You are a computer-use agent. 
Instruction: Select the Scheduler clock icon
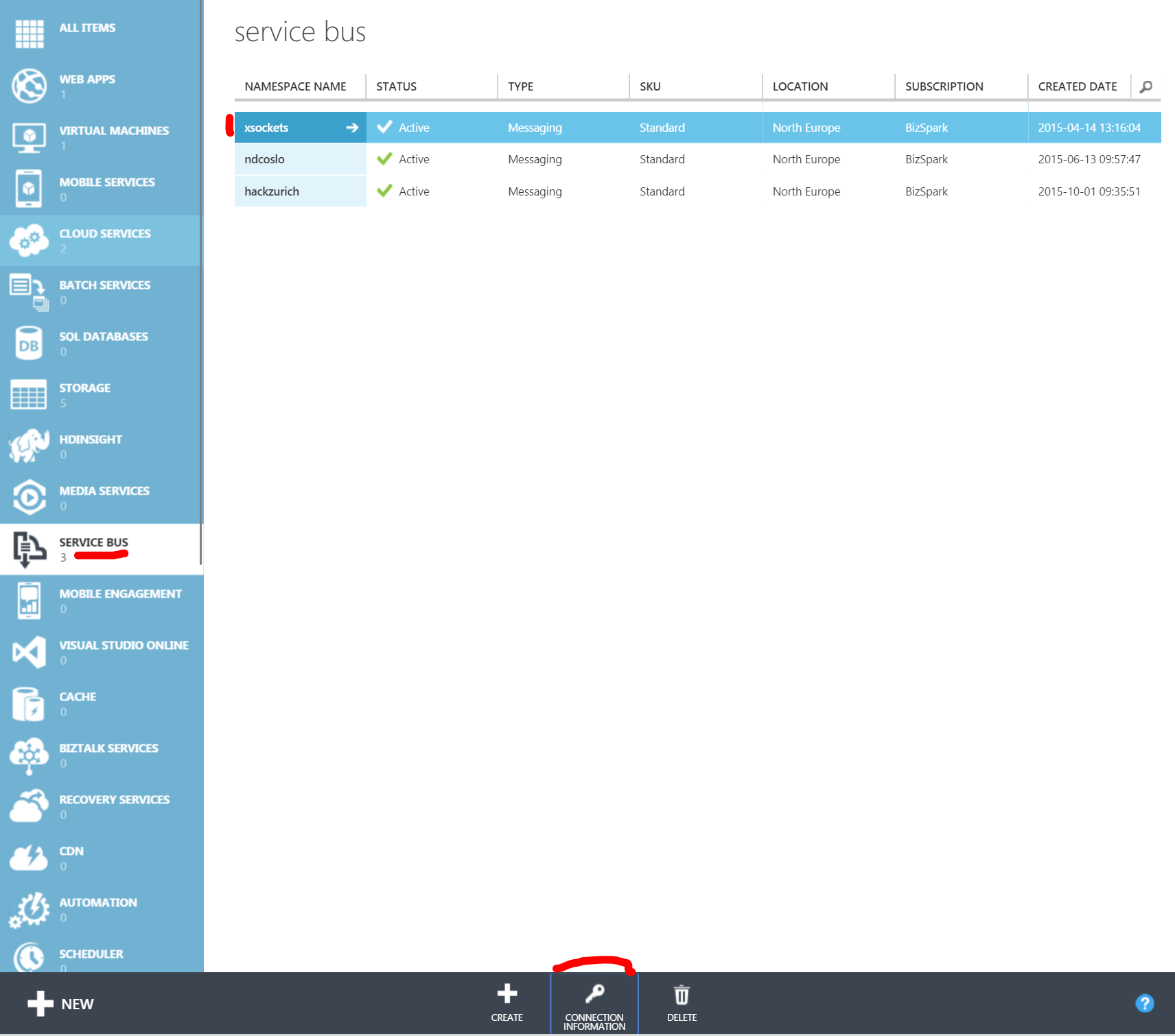coord(29,957)
